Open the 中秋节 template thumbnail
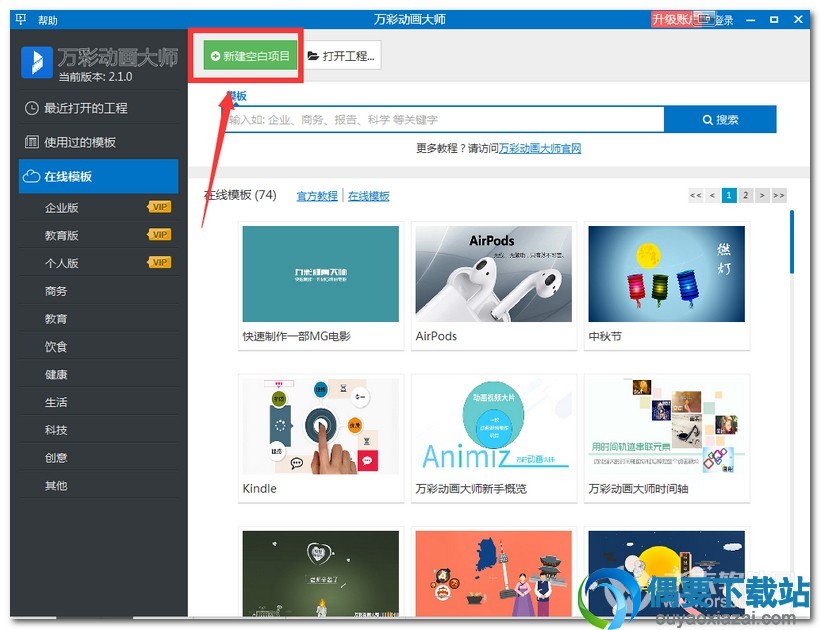 (x=667, y=274)
